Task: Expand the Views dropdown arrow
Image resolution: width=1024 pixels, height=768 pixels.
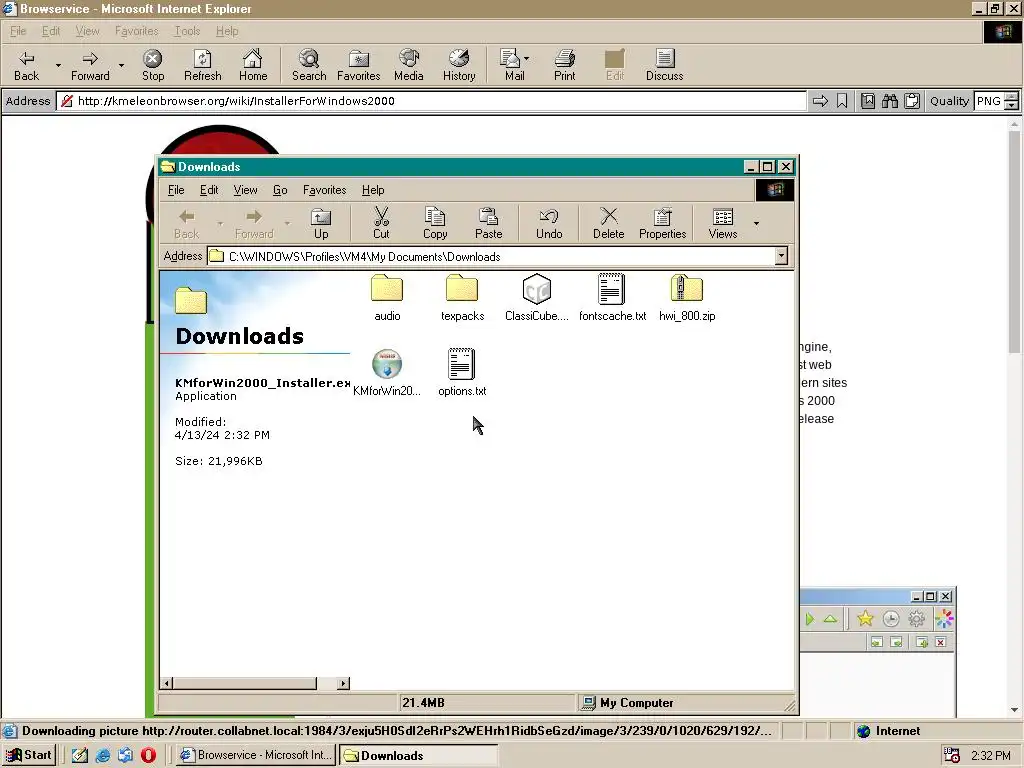Action: point(756,223)
